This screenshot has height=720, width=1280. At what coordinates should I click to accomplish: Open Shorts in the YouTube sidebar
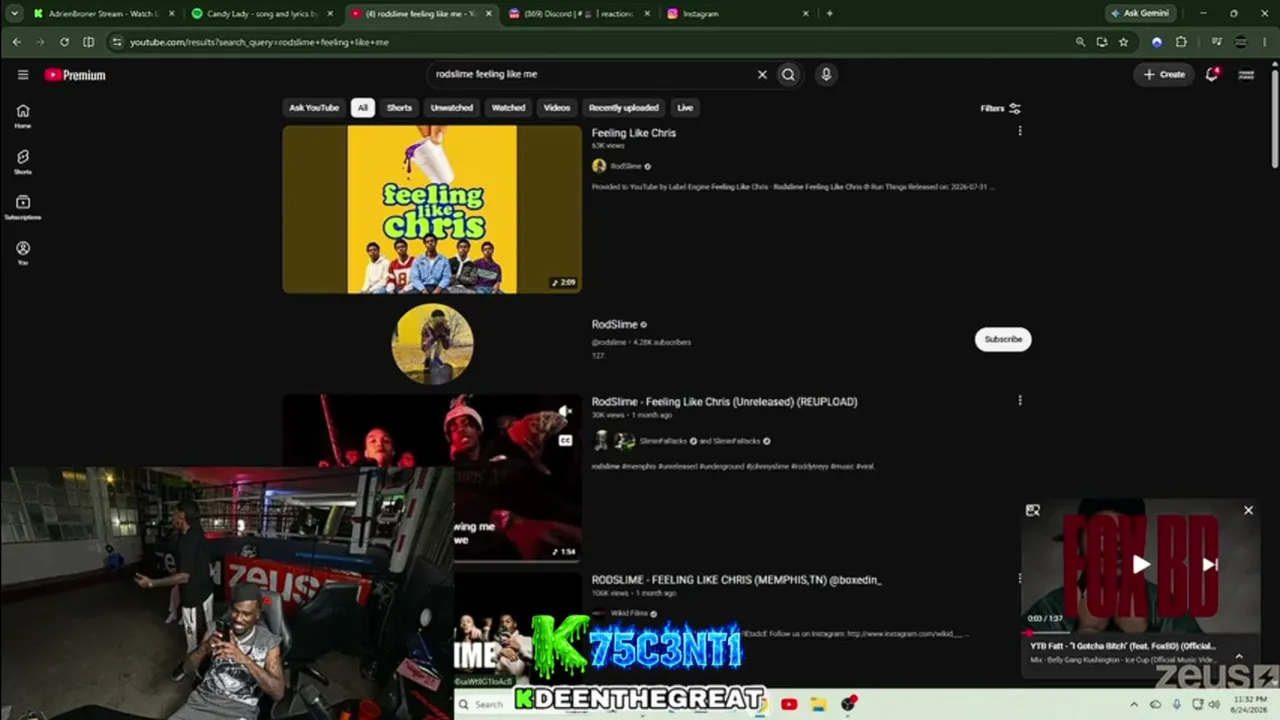pos(23,162)
